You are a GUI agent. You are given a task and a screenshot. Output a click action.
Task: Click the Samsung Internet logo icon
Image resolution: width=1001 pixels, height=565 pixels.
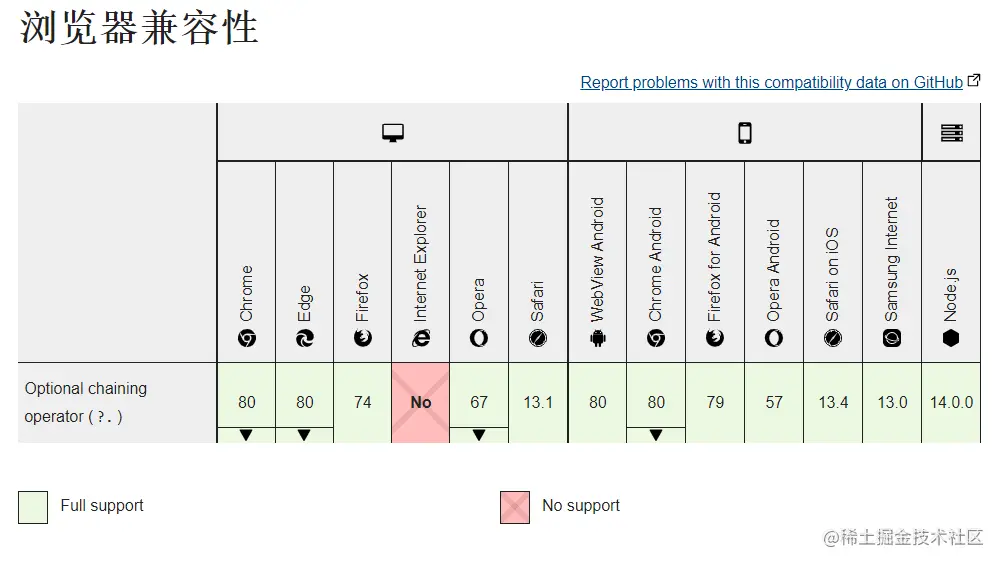click(892, 338)
